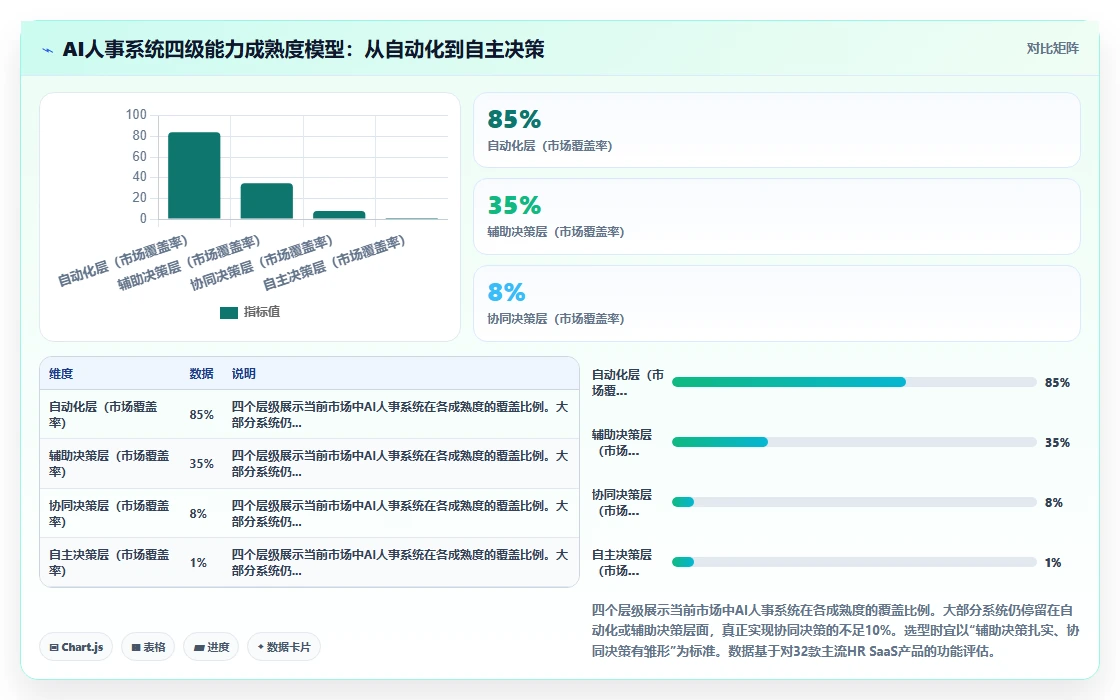Click the lightning icon beside the title
1120x700 pixels.
point(48,50)
